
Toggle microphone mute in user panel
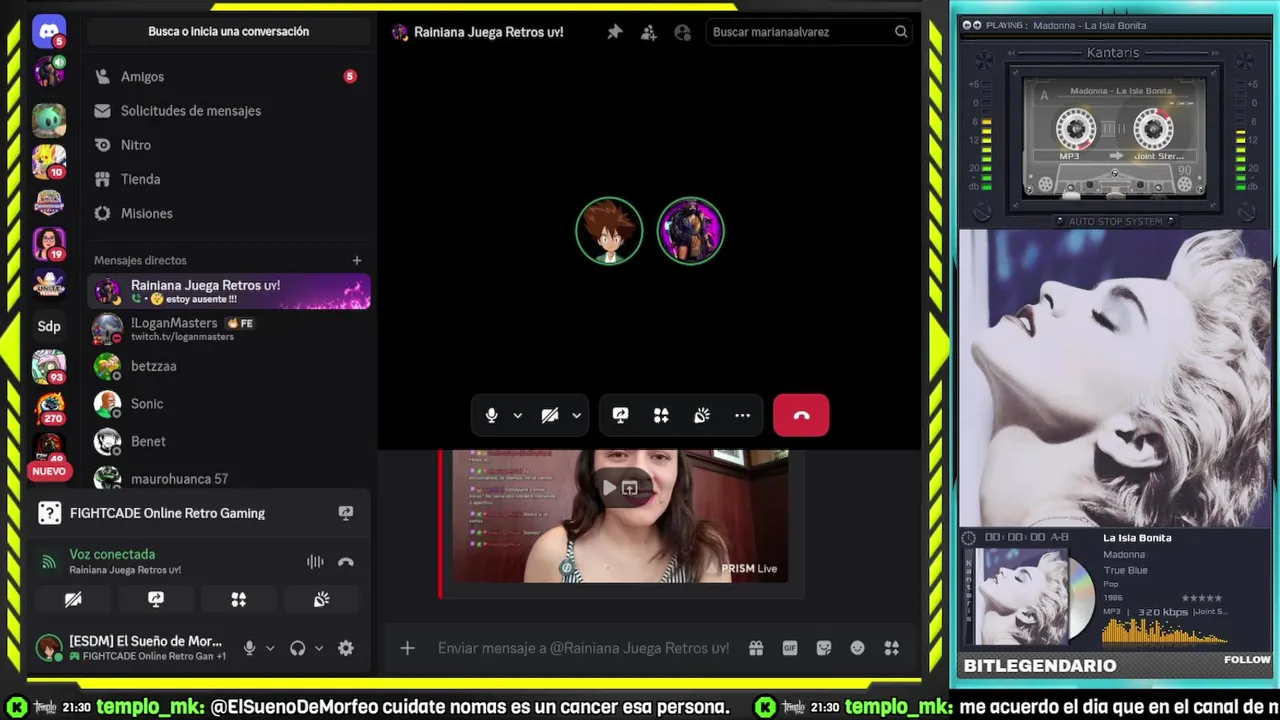pyautogui.click(x=249, y=648)
